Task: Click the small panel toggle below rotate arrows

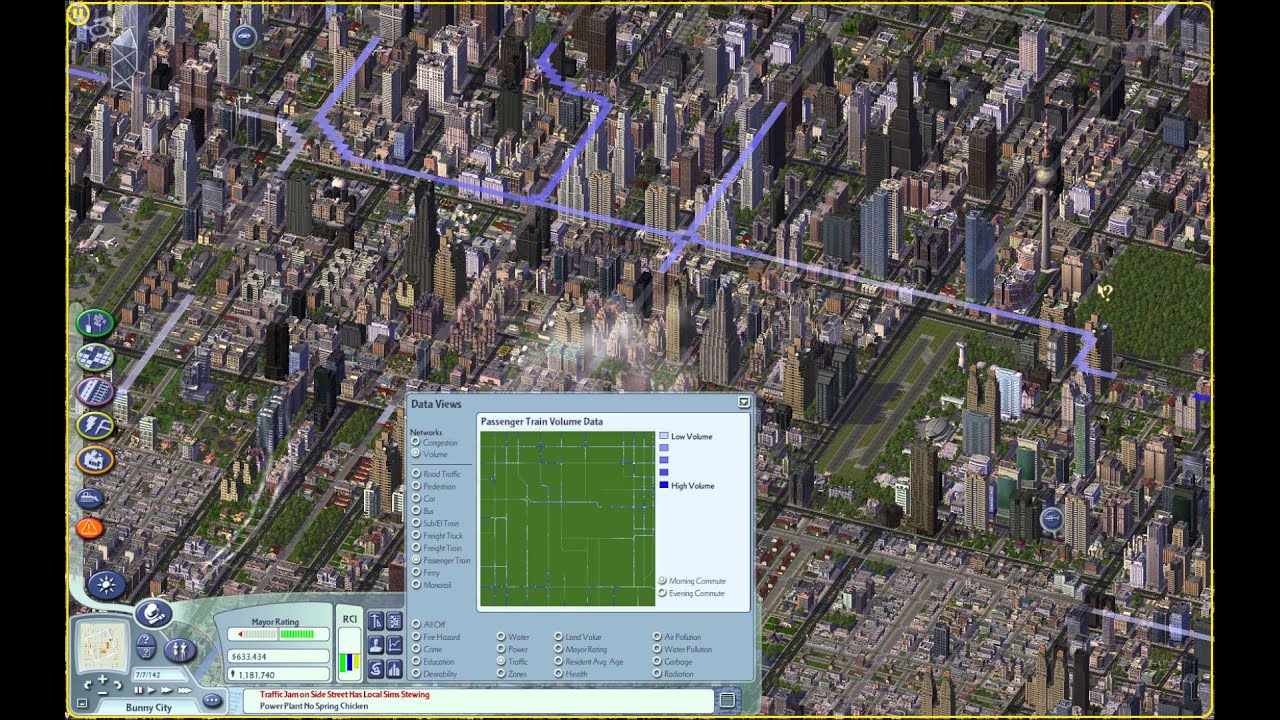Action: click(x=82, y=703)
